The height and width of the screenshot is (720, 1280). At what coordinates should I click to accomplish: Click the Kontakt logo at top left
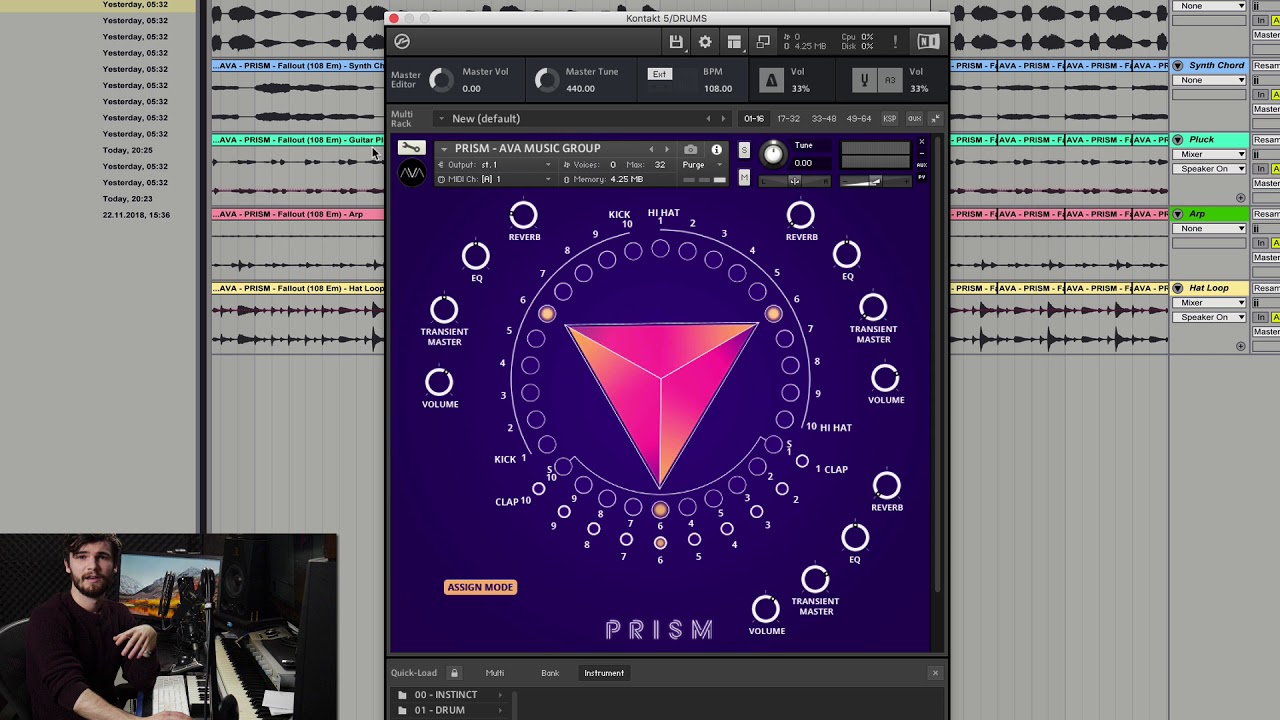click(x=402, y=42)
